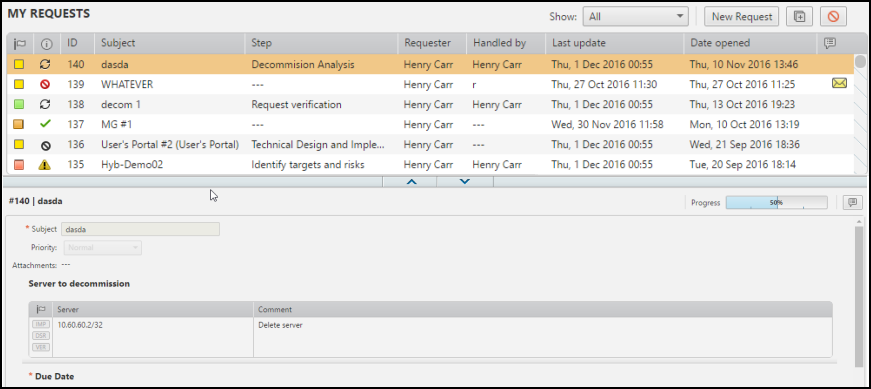Click the in-progress status icon of request 140
The height and width of the screenshot is (389, 871).
click(45, 64)
